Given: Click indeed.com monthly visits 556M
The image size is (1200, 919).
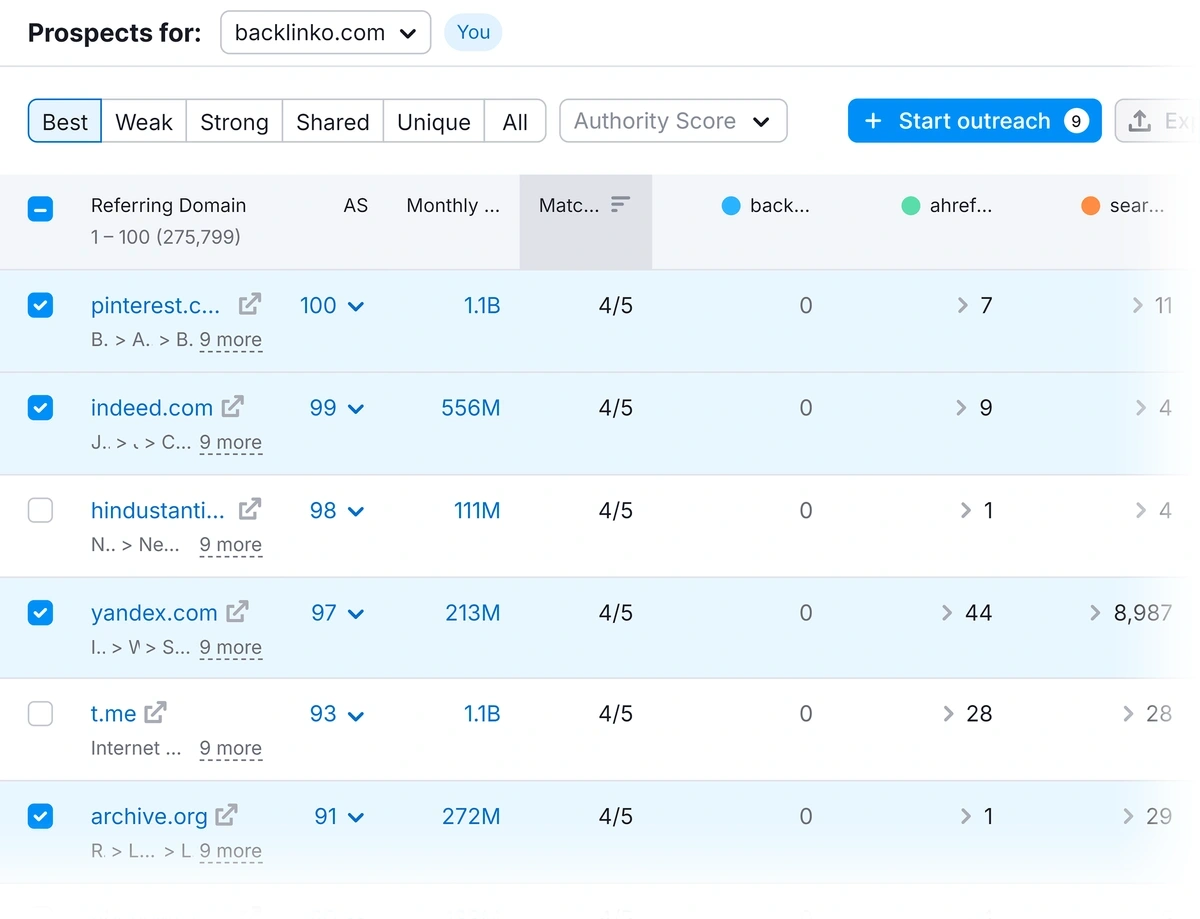Looking at the screenshot, I should (x=471, y=408).
